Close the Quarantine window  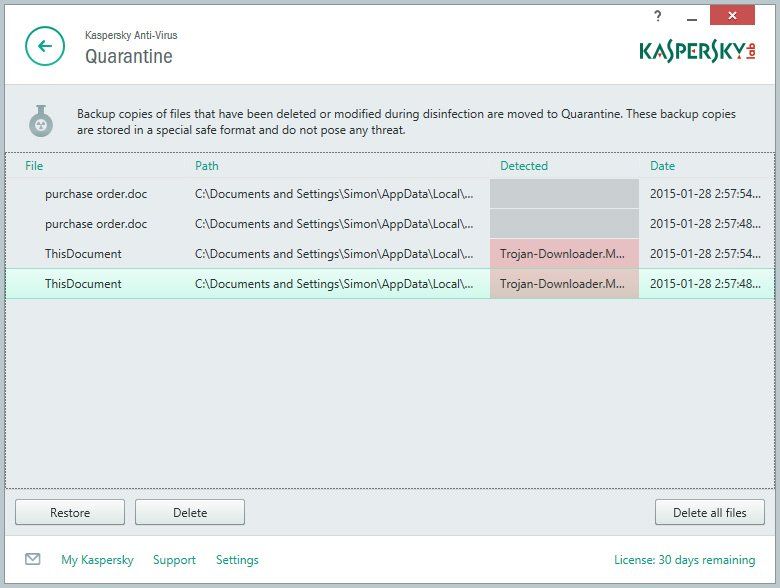[732, 15]
